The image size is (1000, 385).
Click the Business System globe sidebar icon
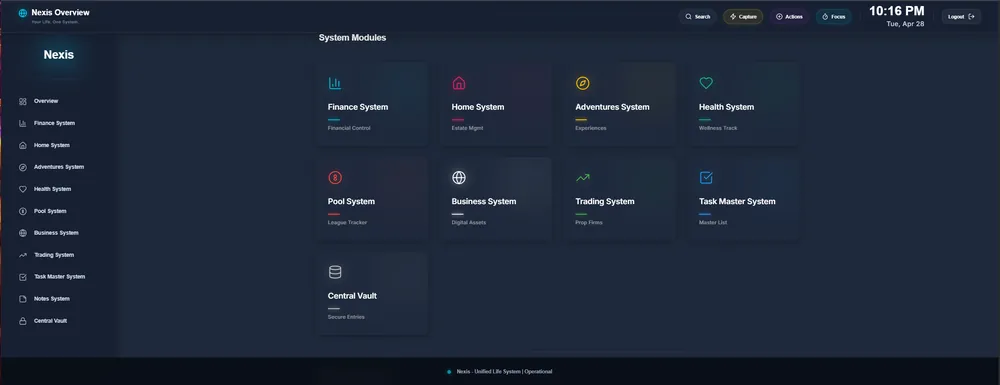[x=23, y=233]
